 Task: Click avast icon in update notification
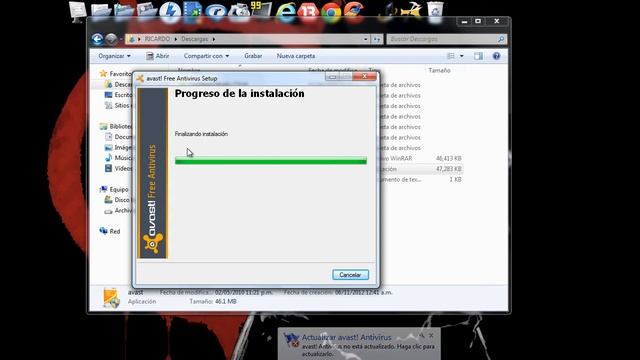(x=291, y=340)
